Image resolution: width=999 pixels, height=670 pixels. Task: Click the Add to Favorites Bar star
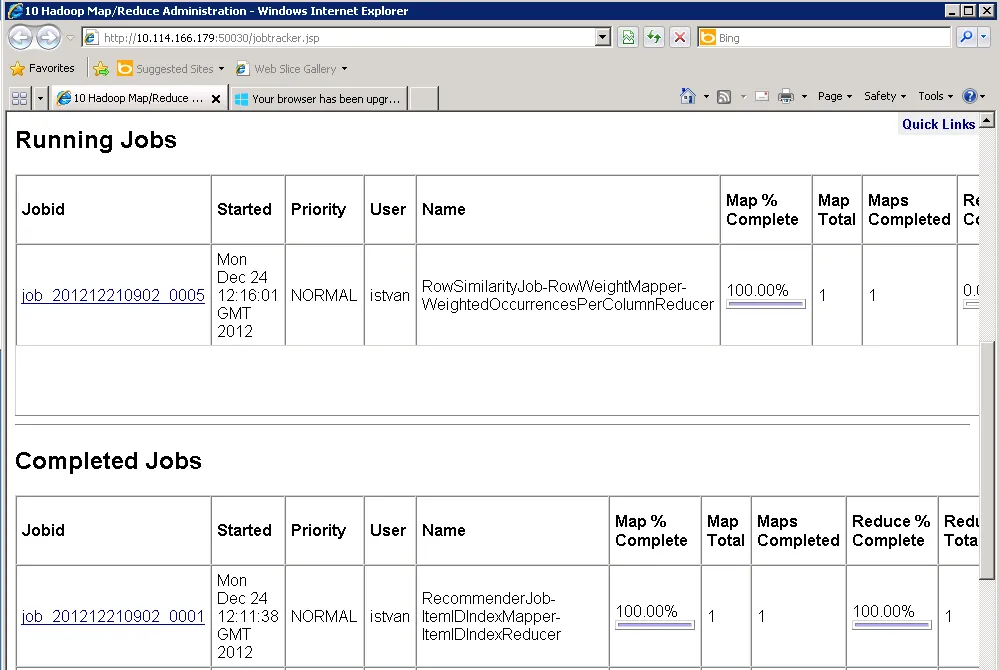[x=101, y=69]
